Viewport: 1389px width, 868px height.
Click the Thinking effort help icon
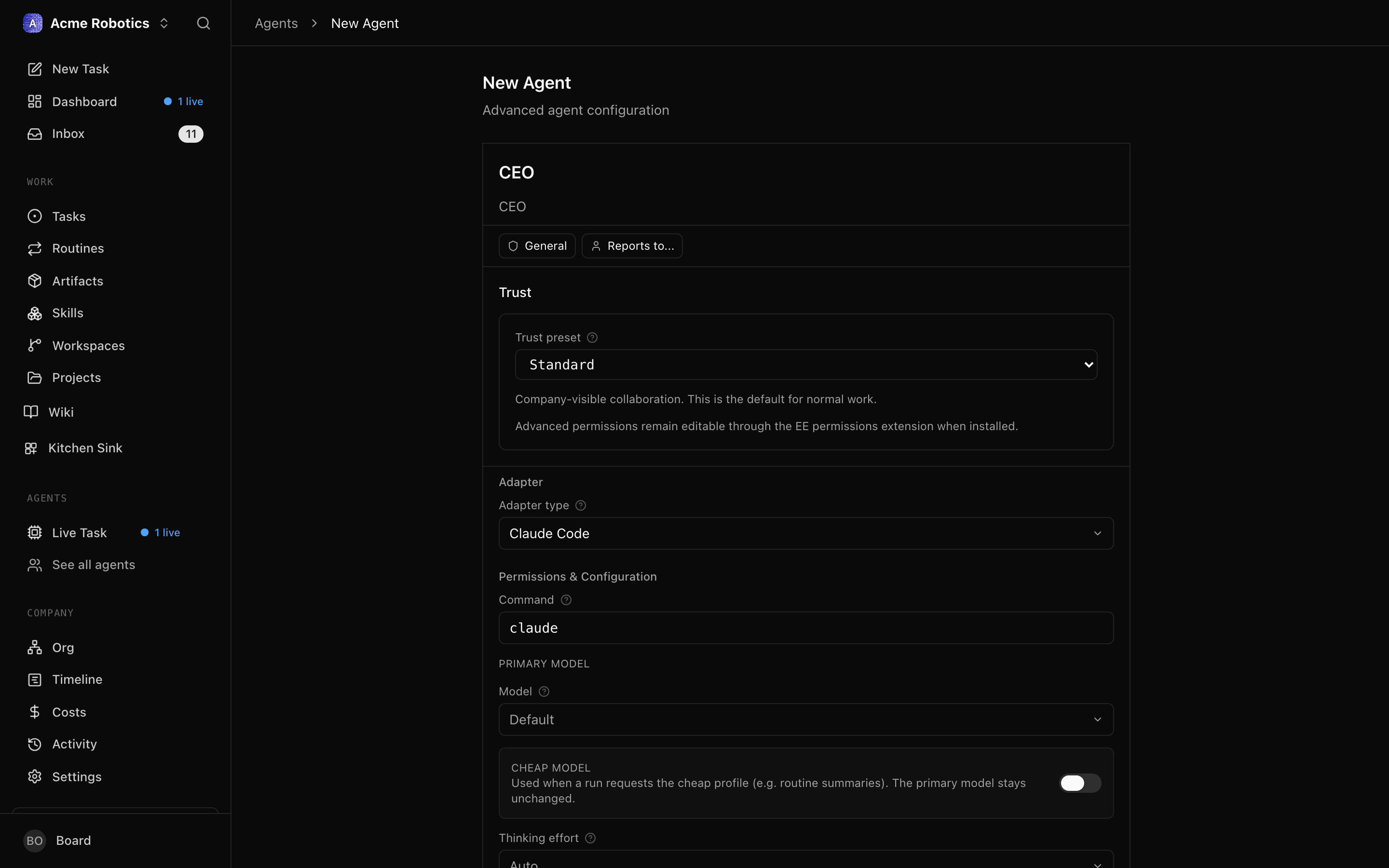point(590,838)
